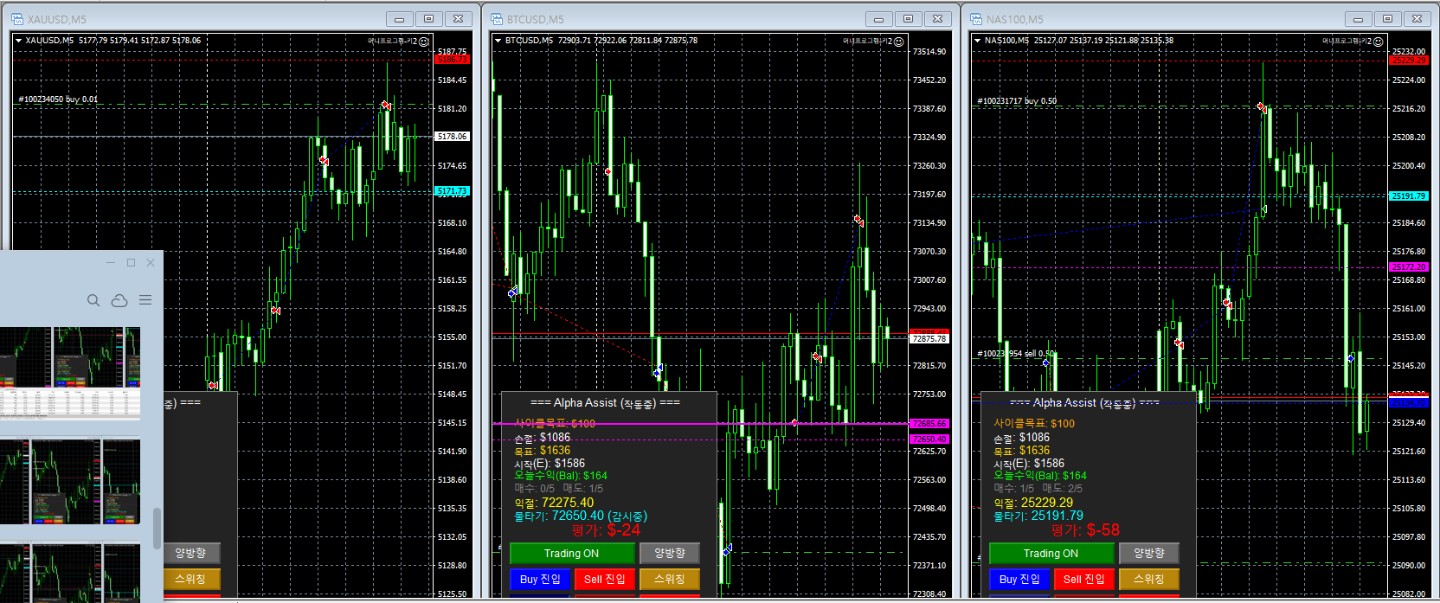Toggle 양방향 mode in the BTCUSD panel
The height and width of the screenshot is (603, 1440).
pos(669,553)
